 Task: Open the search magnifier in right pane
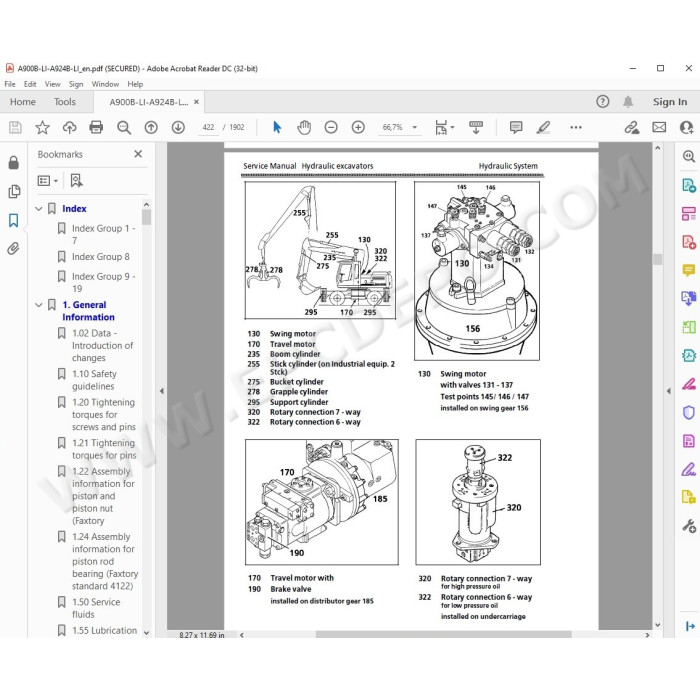(689, 156)
